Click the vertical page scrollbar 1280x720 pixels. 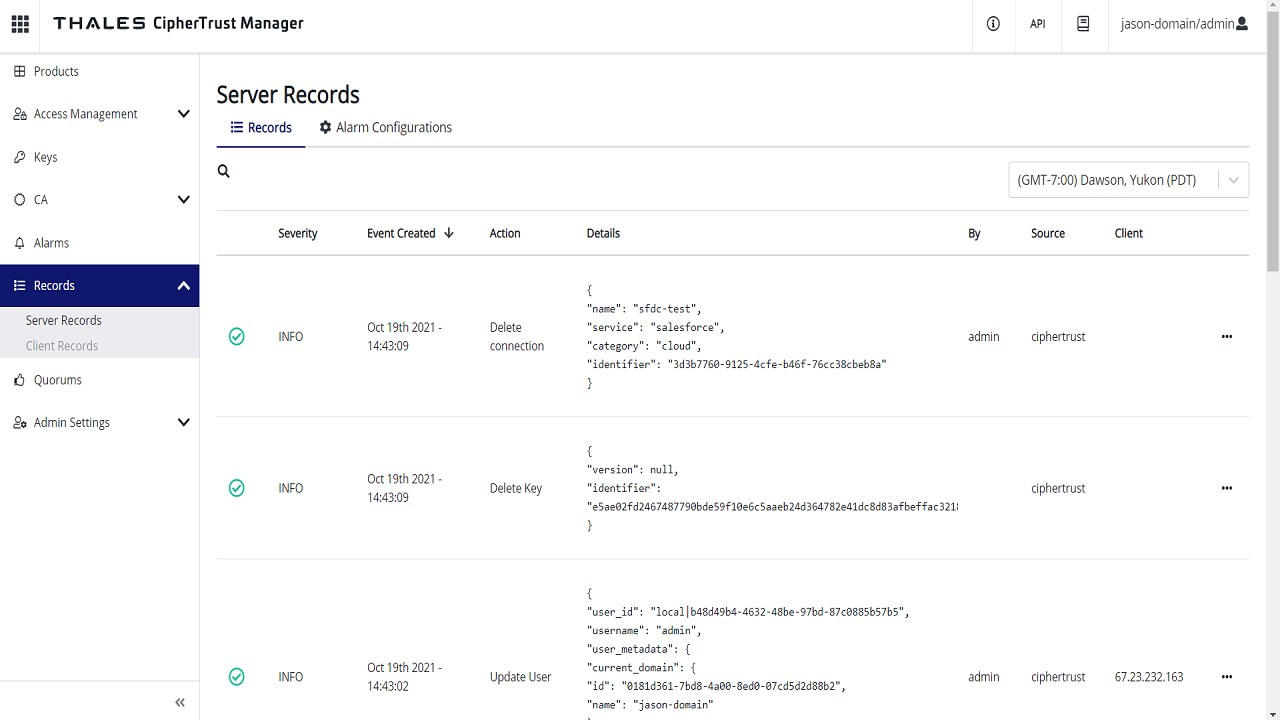[x=1272, y=160]
